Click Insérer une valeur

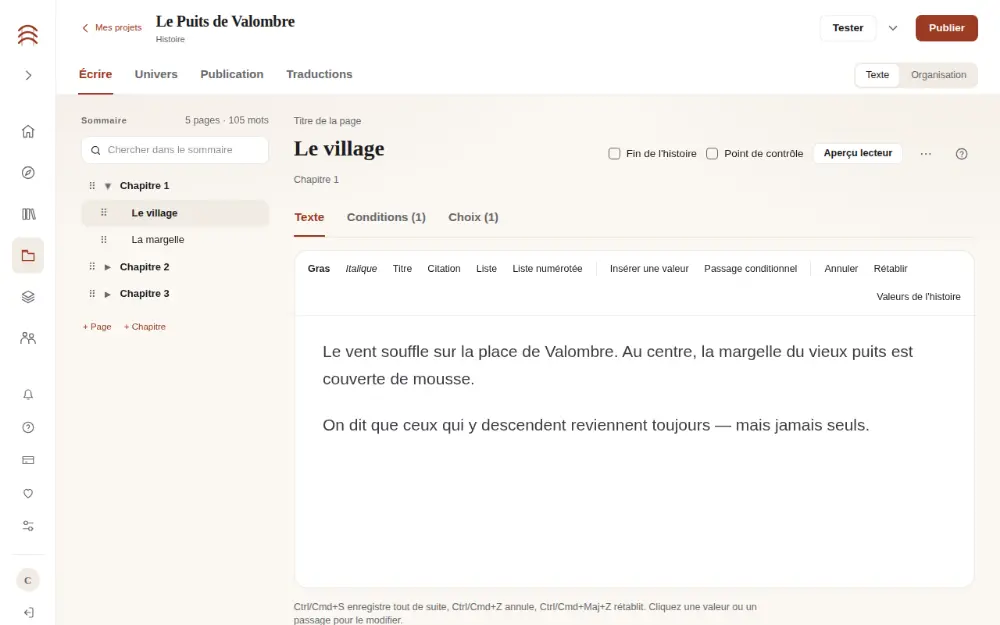pyautogui.click(x=649, y=268)
